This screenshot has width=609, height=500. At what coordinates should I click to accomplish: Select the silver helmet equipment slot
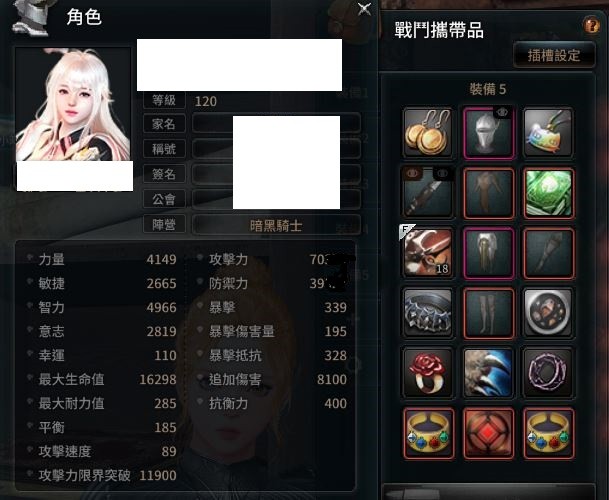489,133
